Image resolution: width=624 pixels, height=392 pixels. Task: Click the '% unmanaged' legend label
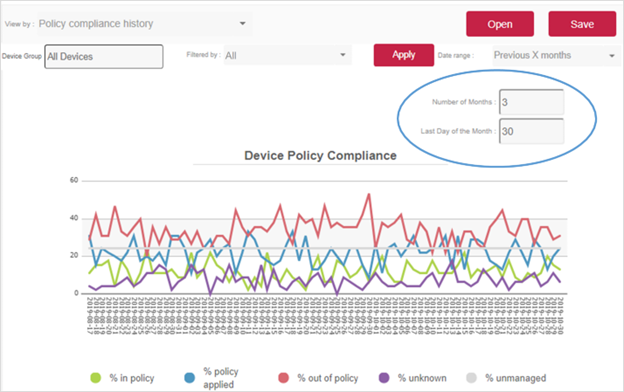[515, 378]
